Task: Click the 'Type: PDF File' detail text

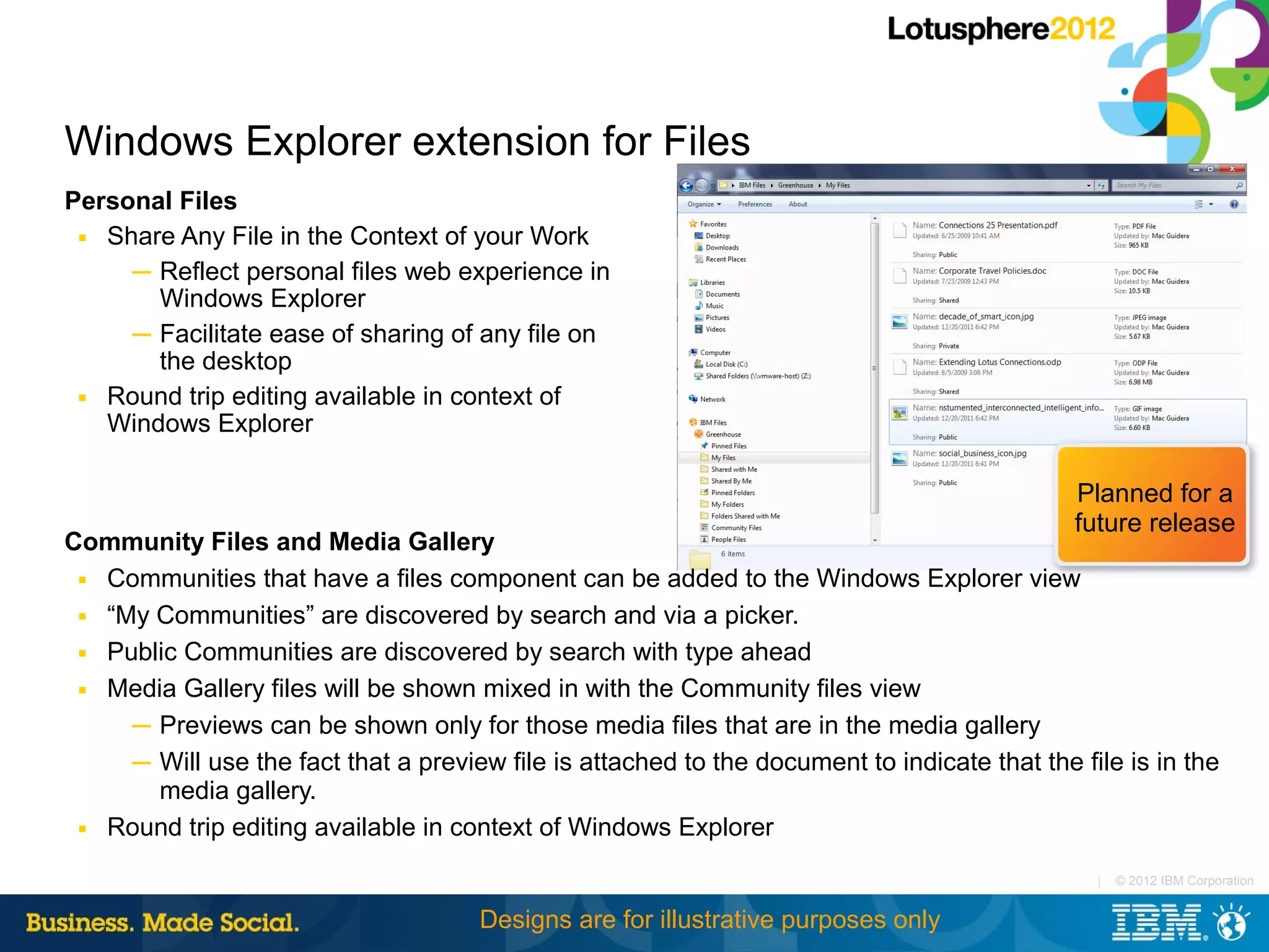Action: pyautogui.click(x=1135, y=226)
